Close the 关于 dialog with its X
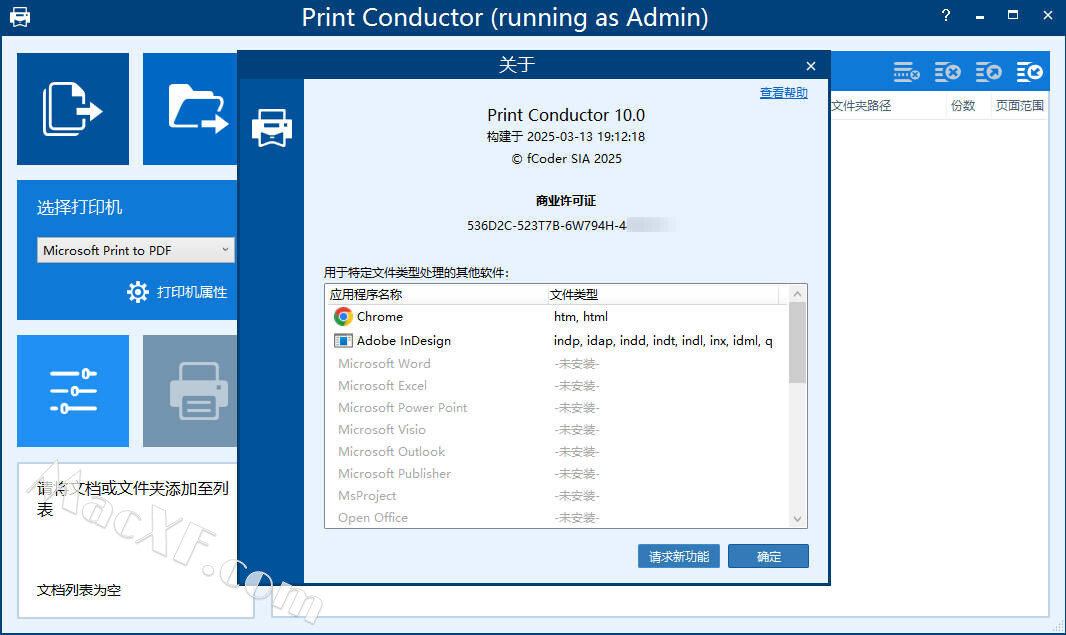Screen dimensions: 1066x635 coord(811,66)
